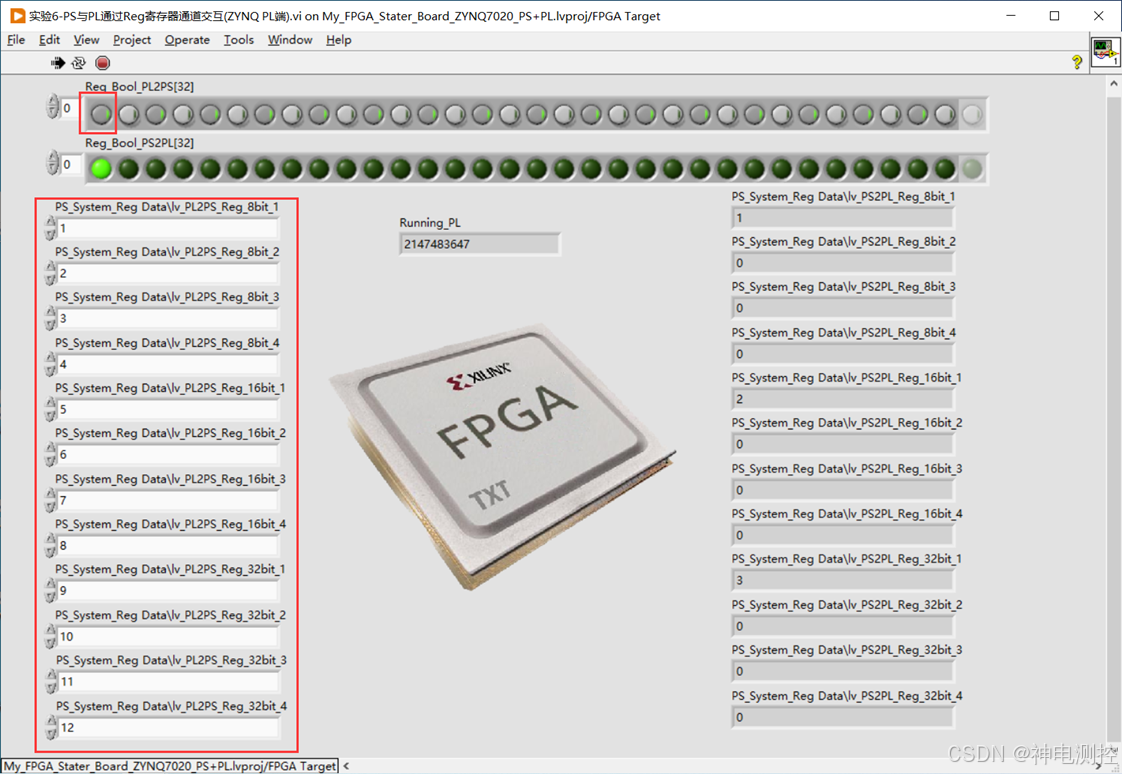Image resolution: width=1122 pixels, height=774 pixels.
Task: Minimize the LabVIEW window
Action: [1011, 16]
